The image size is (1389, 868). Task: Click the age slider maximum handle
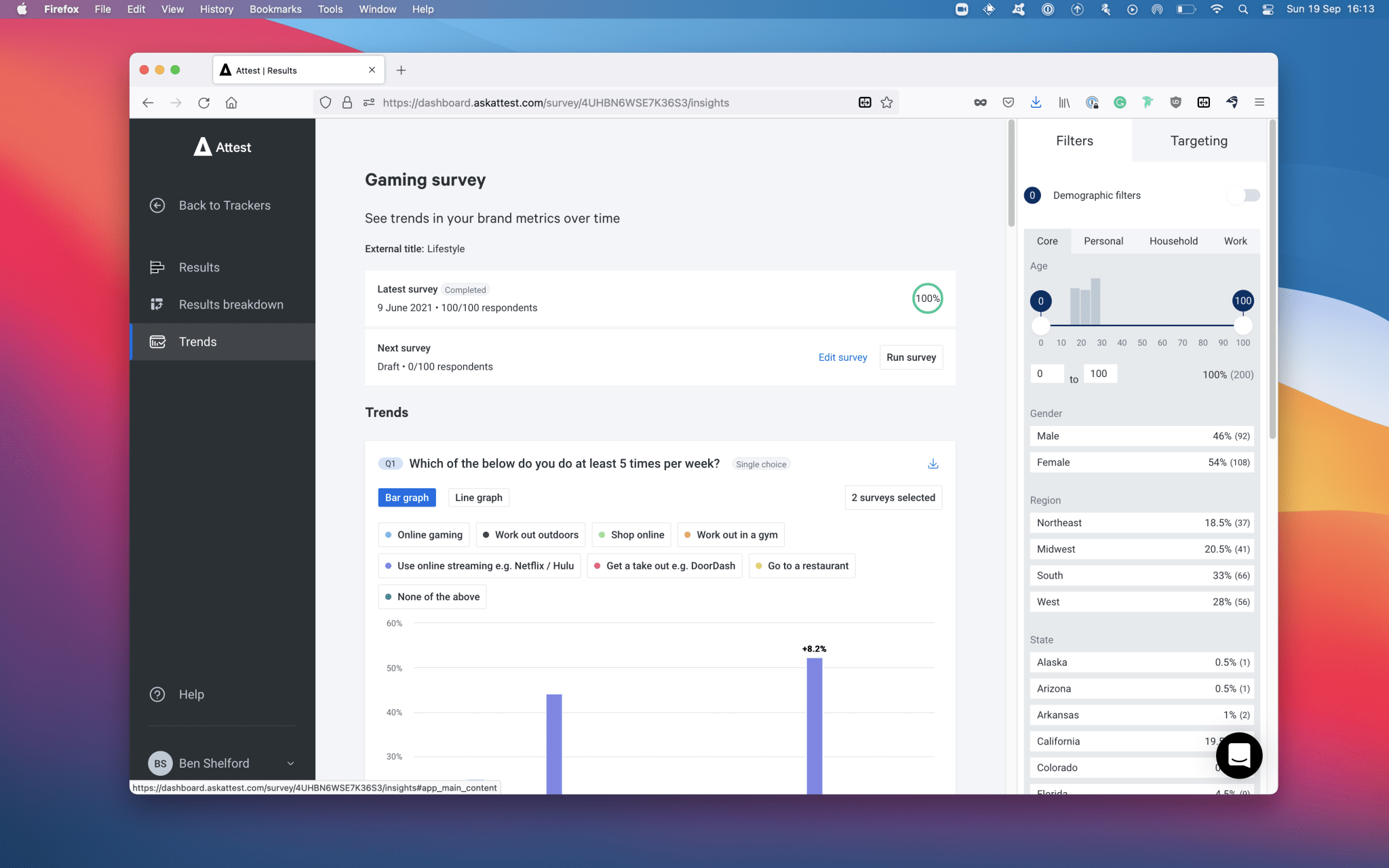[x=1243, y=325]
